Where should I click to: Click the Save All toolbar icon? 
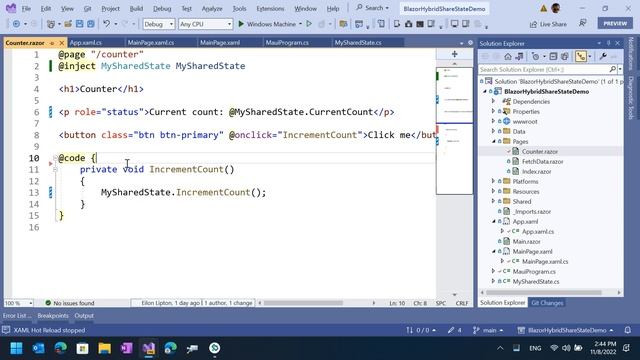pyautogui.click(x=91, y=24)
